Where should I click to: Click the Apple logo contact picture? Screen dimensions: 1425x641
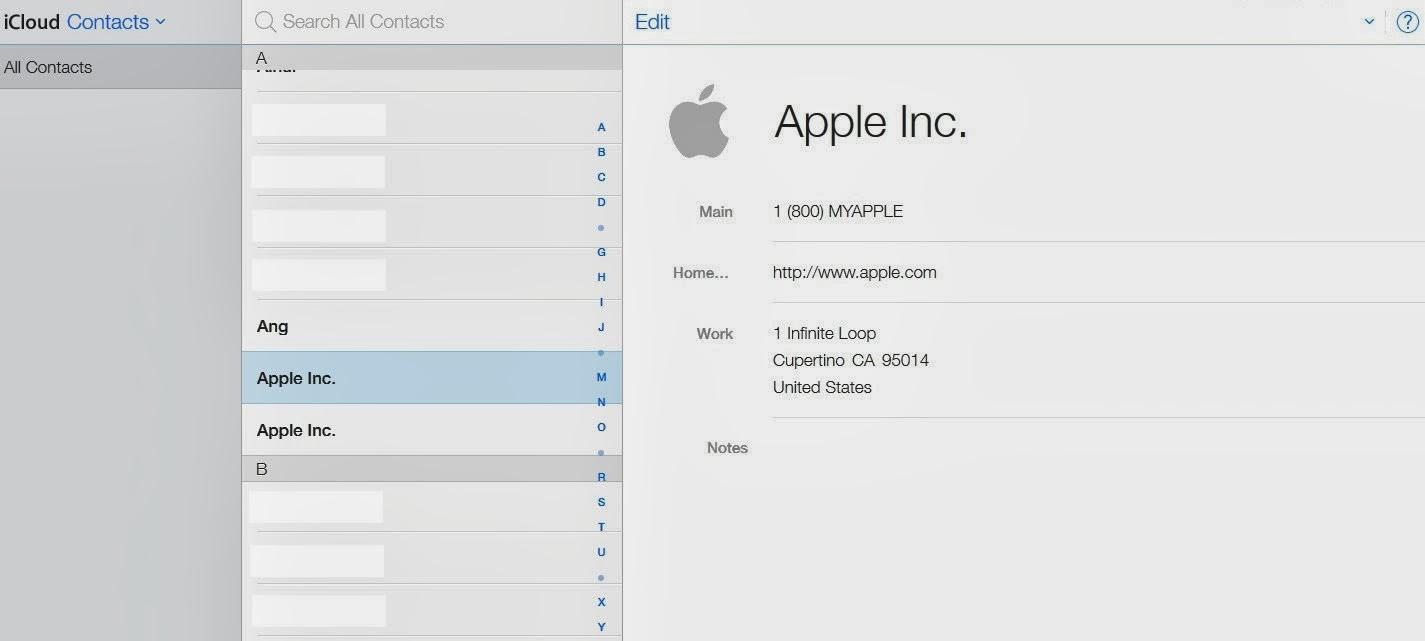point(699,122)
